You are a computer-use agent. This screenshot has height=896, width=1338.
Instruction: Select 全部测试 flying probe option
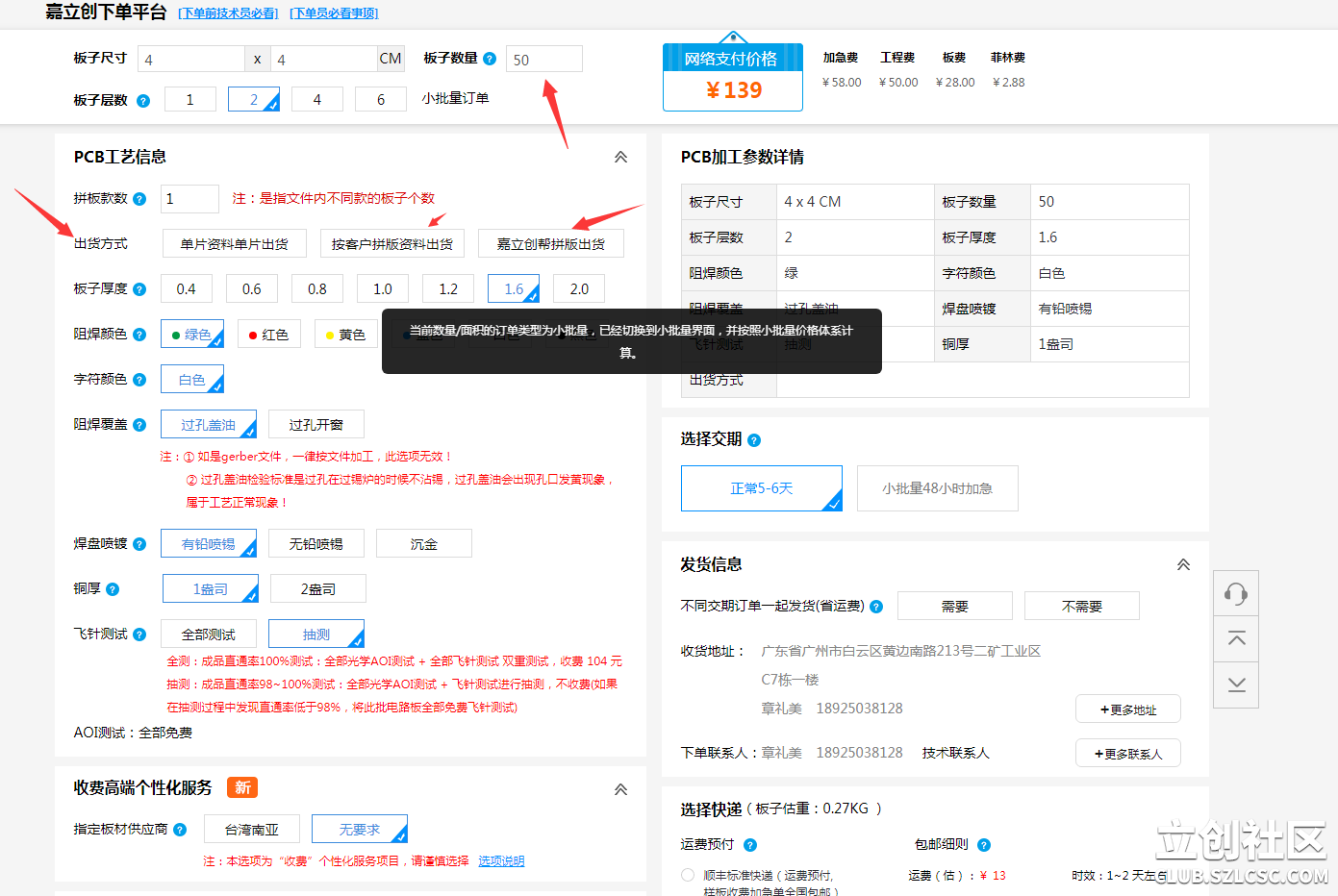(x=209, y=634)
